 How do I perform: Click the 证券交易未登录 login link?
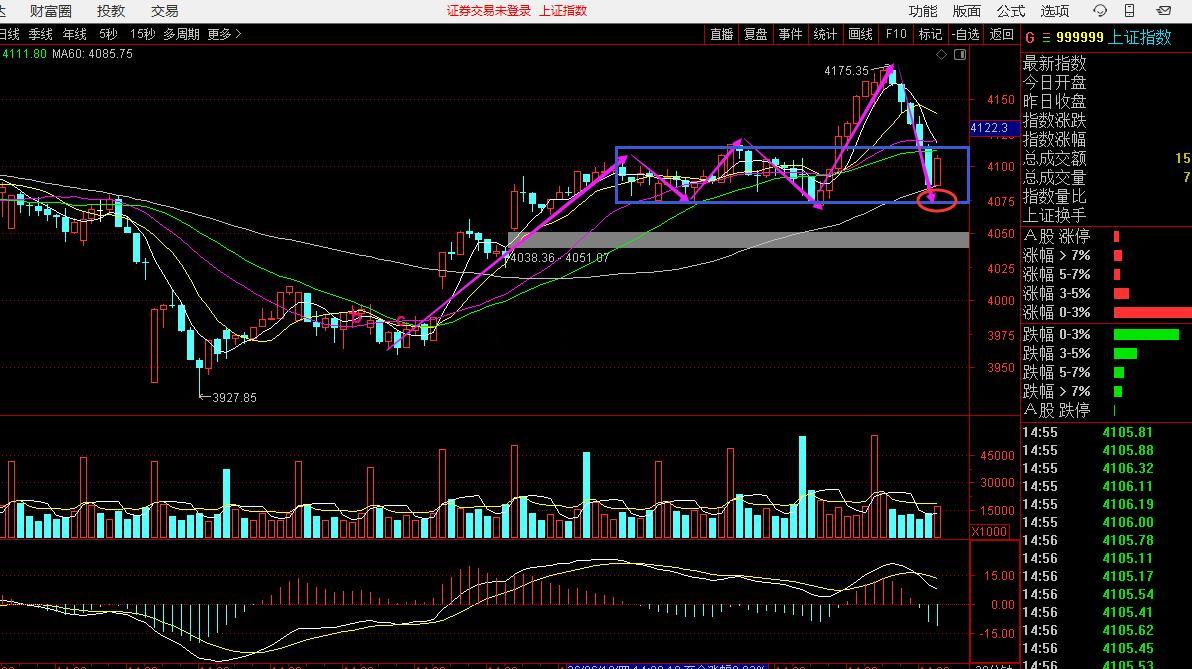488,11
